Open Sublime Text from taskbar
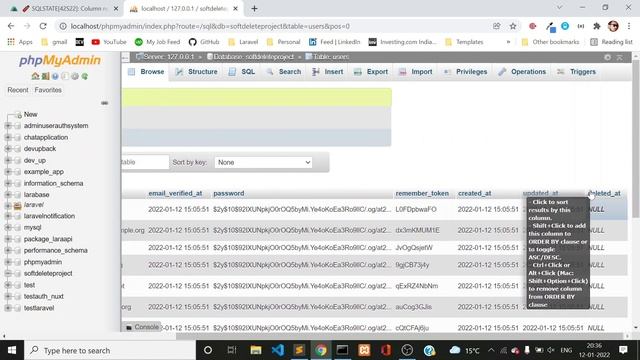Viewport: 640px width, 360px height. (299, 350)
